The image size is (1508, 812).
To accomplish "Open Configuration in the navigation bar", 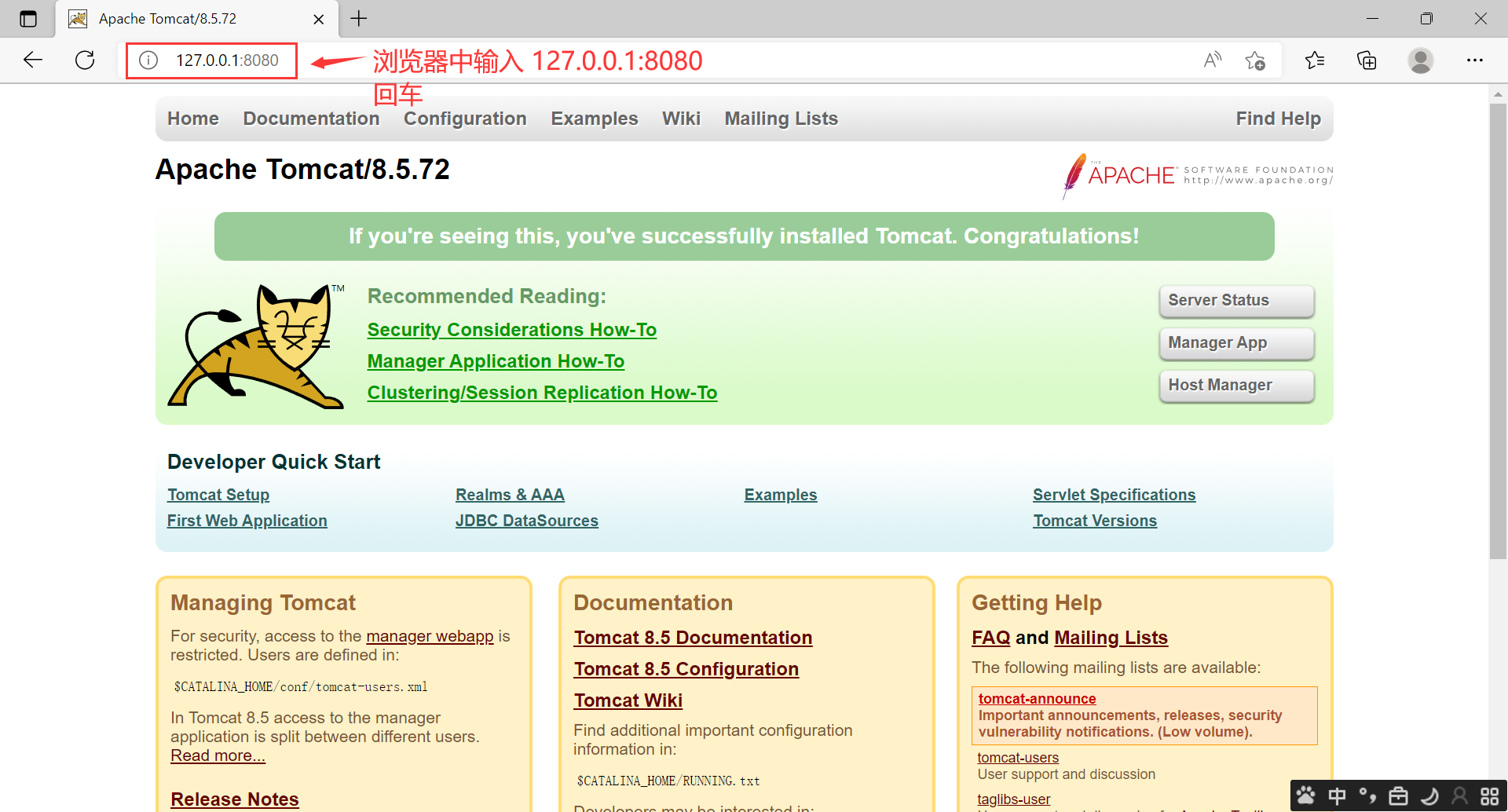I will [465, 119].
